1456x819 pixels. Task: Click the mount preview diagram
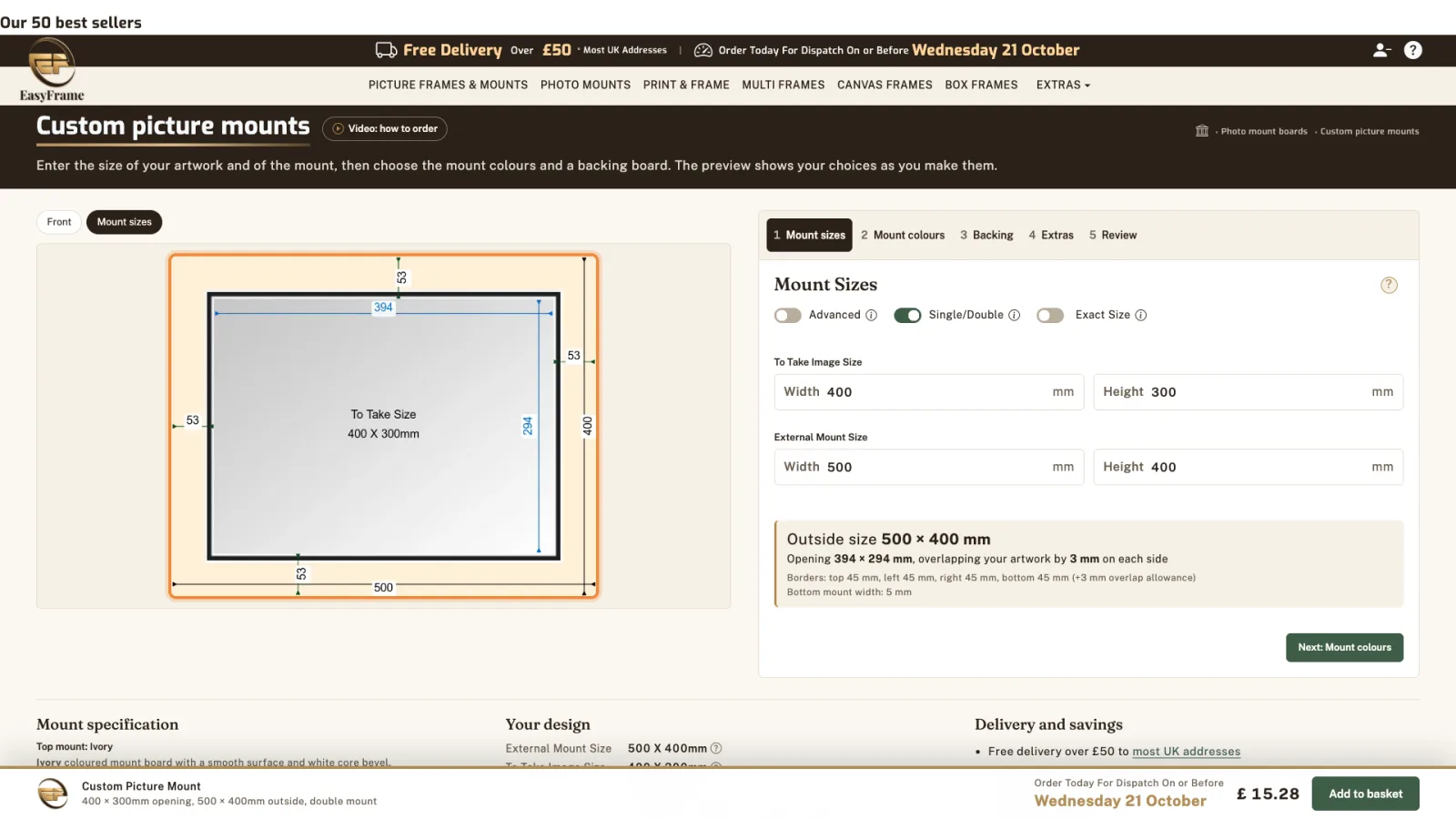(383, 426)
